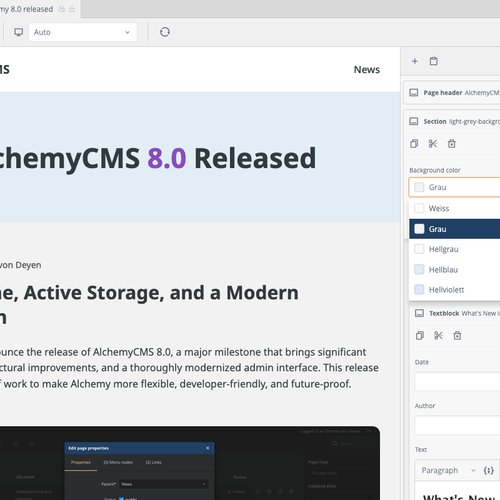
Task: Click the preview reload icon
Action: (165, 32)
